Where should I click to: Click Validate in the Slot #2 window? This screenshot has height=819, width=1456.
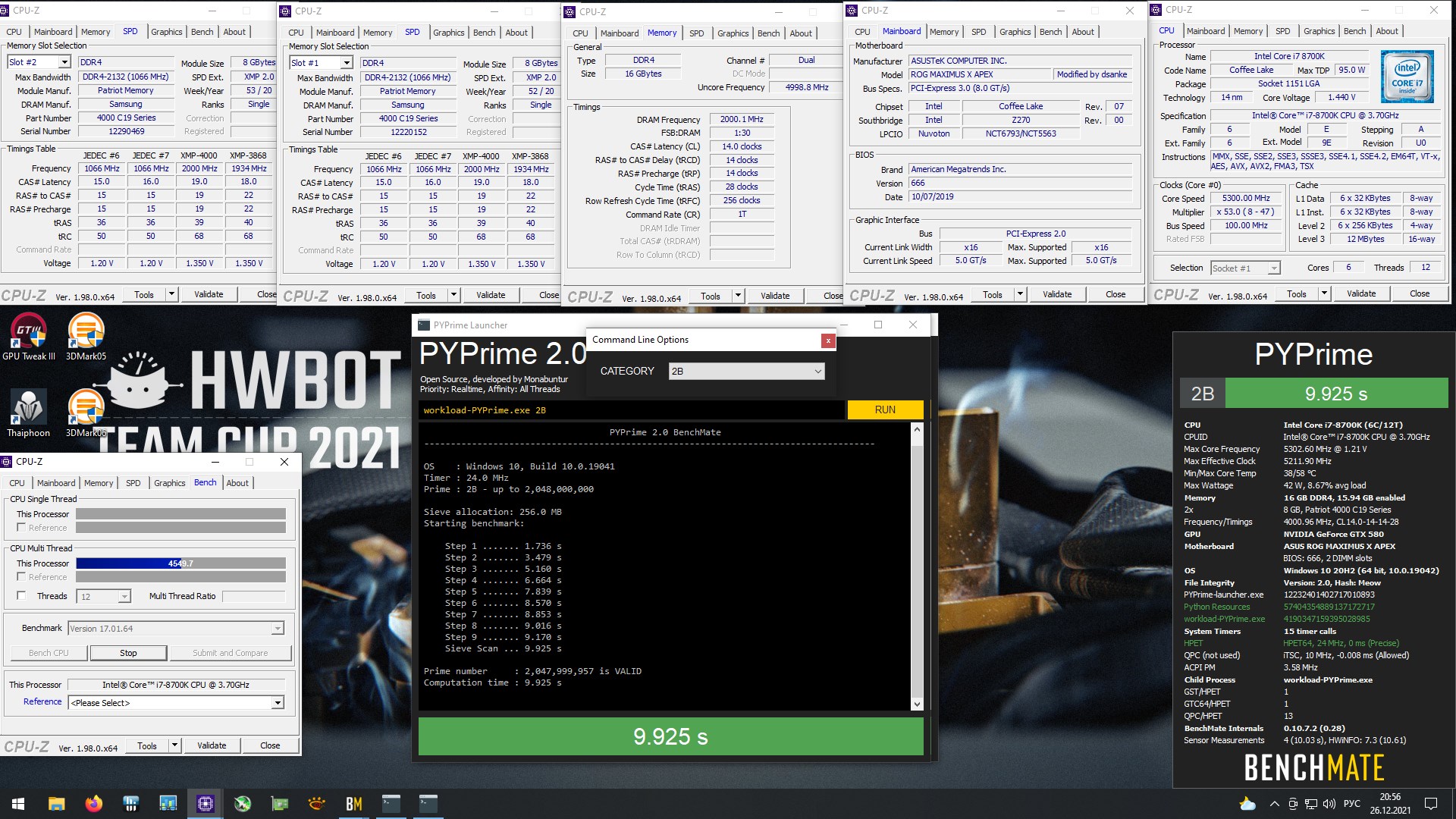(209, 294)
